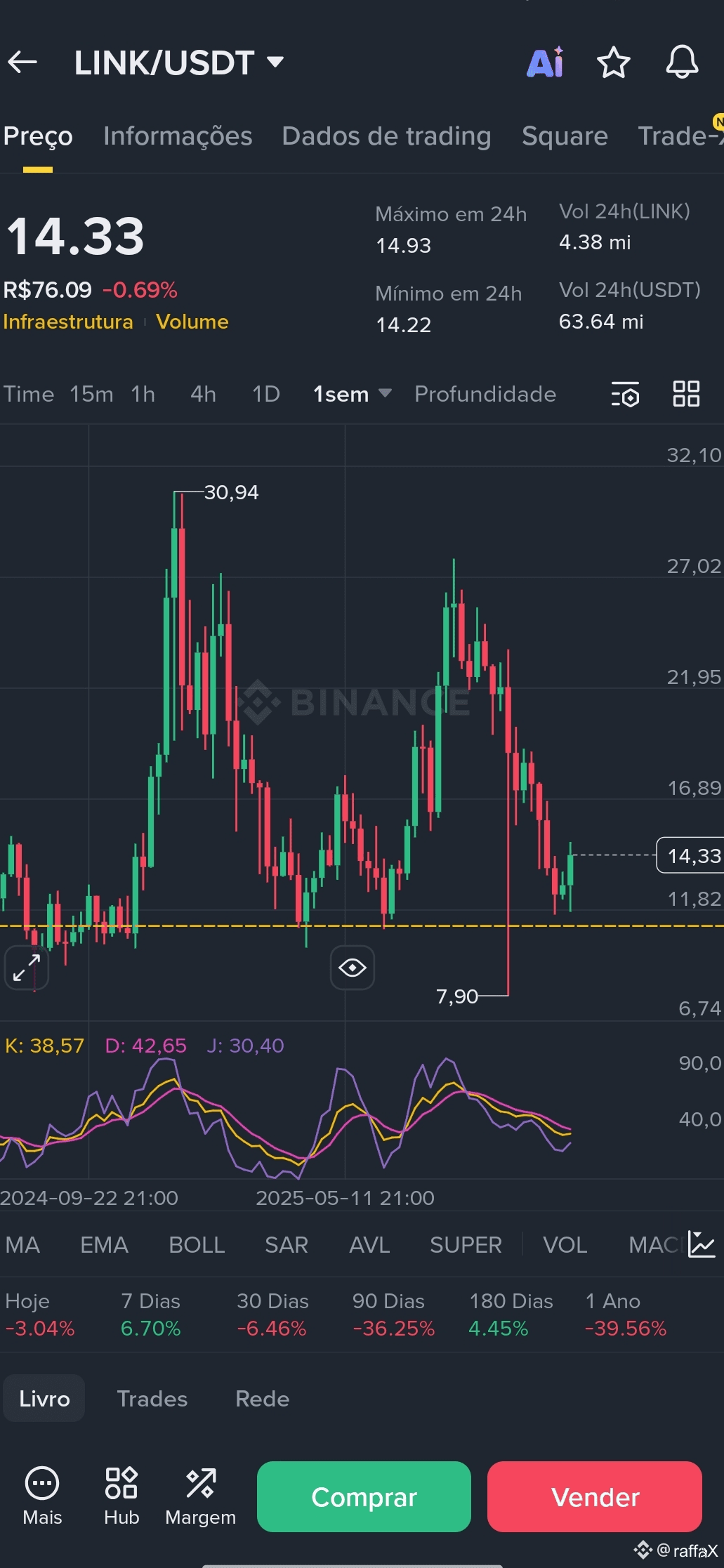
Task: Tap the 7,90 low price marker
Action: (456, 996)
